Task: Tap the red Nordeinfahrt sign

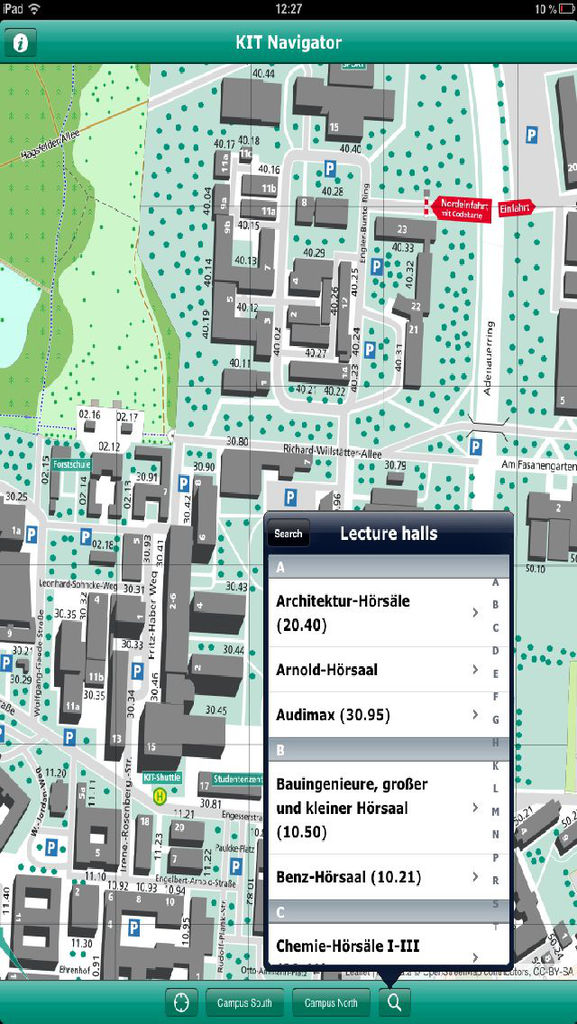Action: coord(461,208)
